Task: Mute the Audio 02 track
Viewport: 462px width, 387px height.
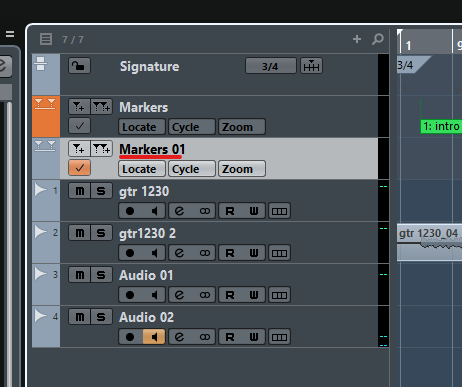Action: point(79,317)
